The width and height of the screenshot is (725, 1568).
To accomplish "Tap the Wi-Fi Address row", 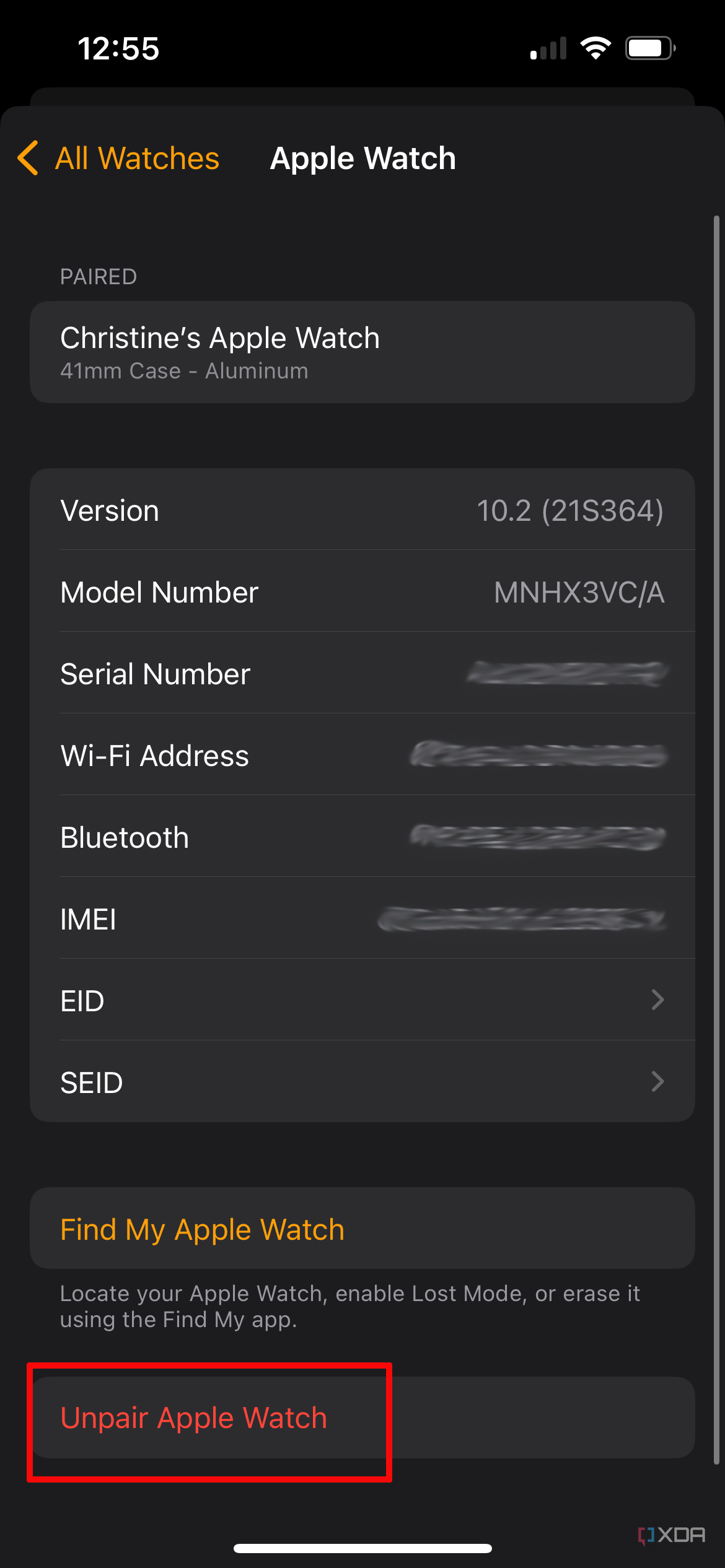I will click(x=362, y=756).
